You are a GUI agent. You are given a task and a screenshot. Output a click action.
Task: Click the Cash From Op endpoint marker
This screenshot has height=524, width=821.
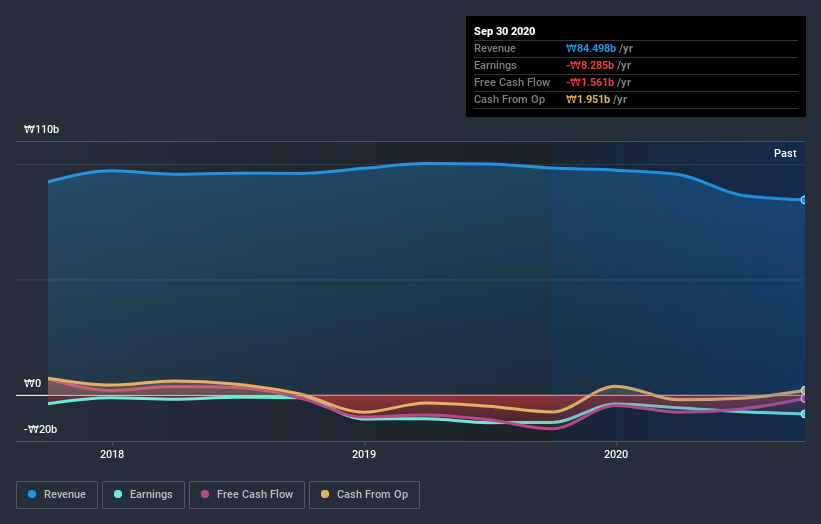803,391
